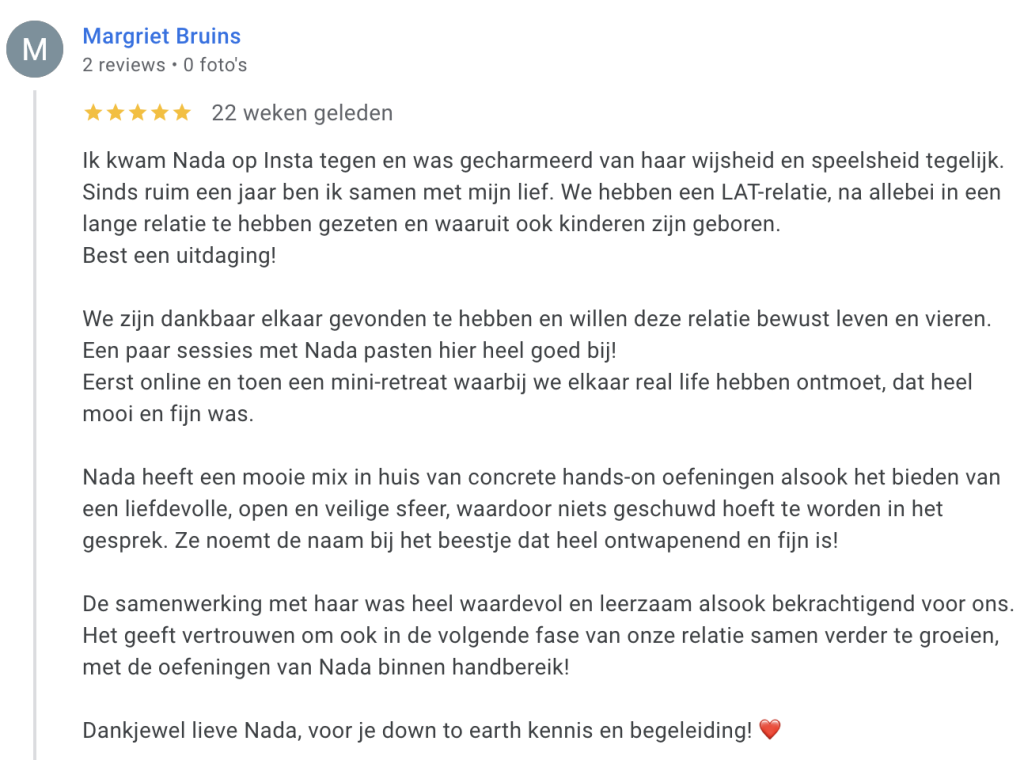Click the sentence "We zijn dankbaar elkaar"
The height and width of the screenshot is (760, 1024).
536,320
